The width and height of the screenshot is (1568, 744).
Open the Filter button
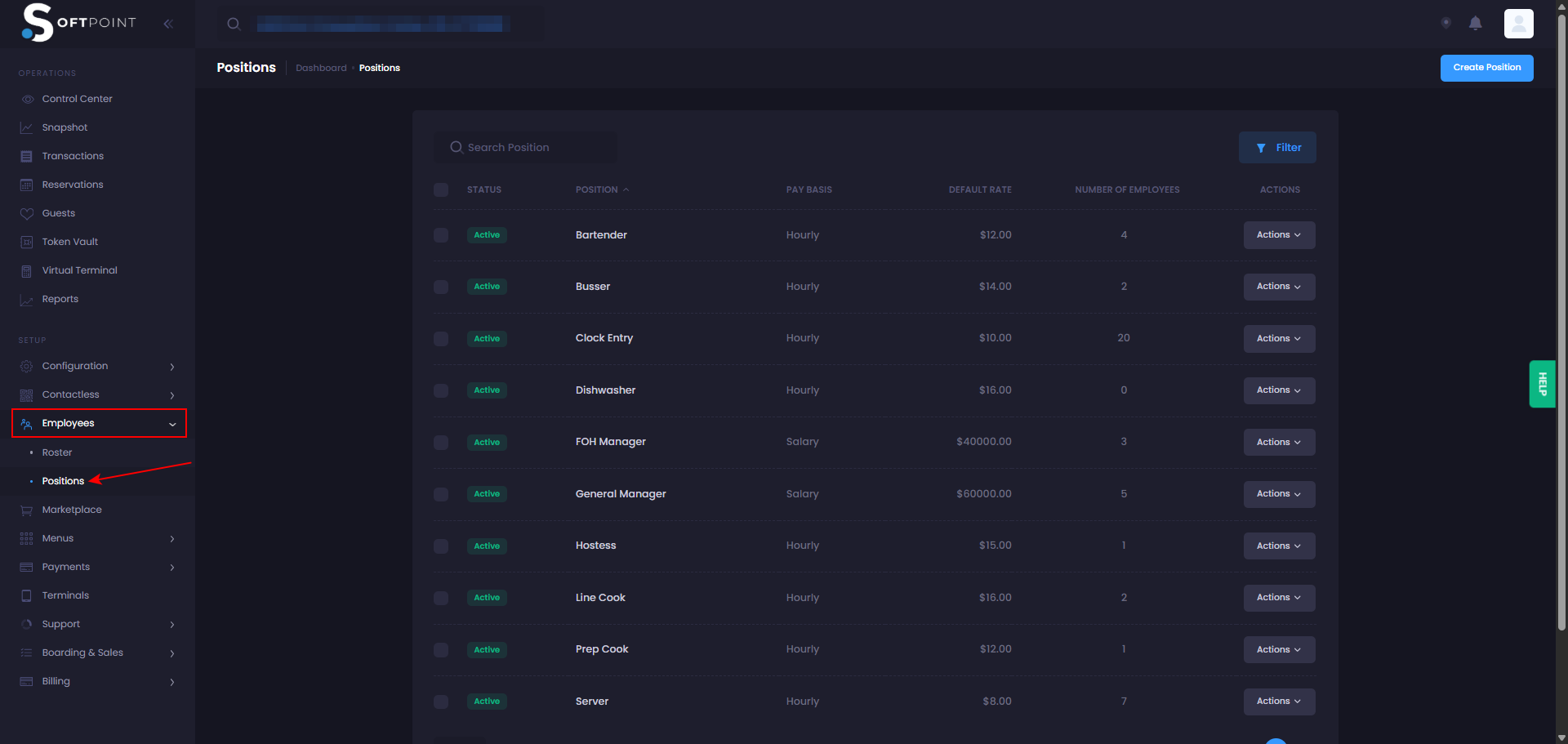1277,148
